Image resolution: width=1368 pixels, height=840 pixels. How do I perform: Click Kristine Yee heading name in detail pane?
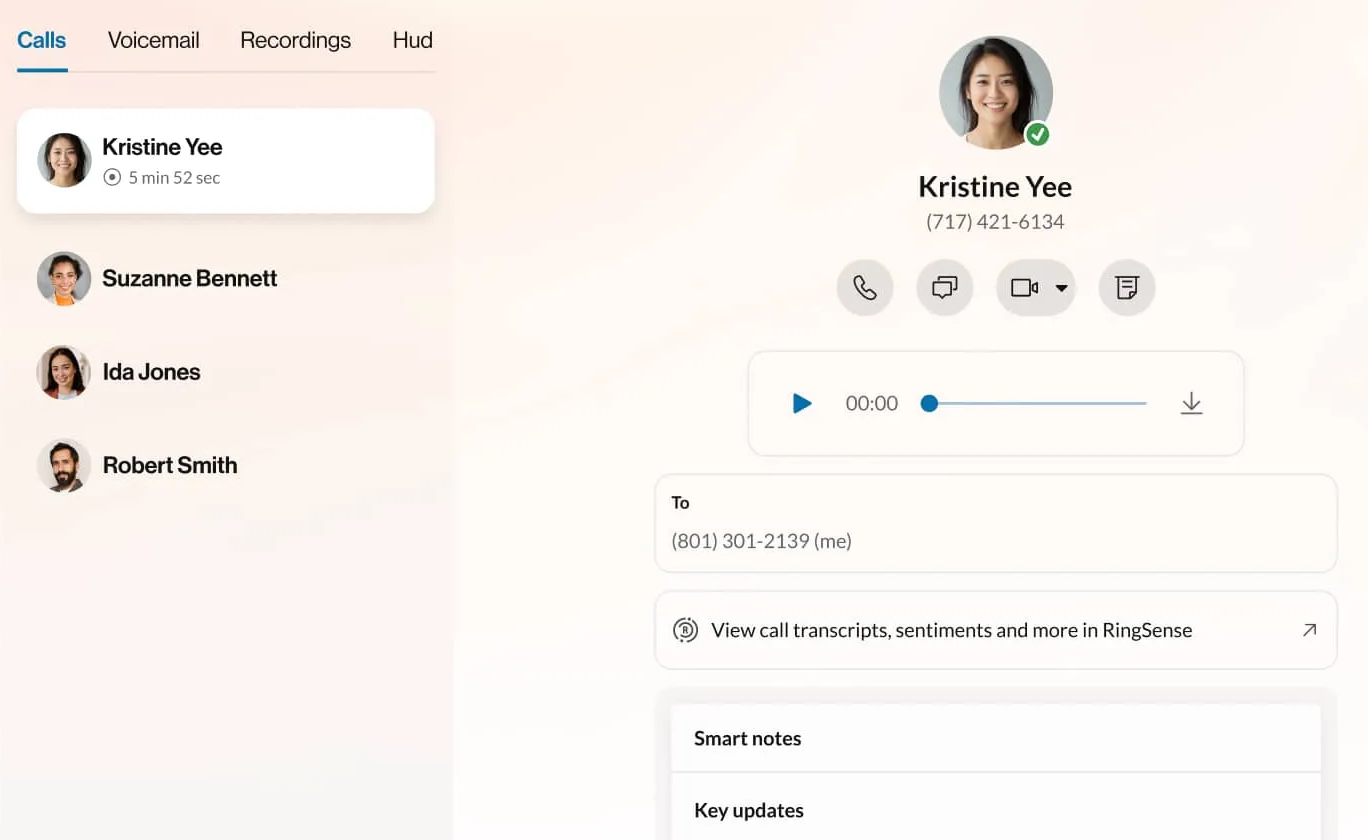coord(995,187)
